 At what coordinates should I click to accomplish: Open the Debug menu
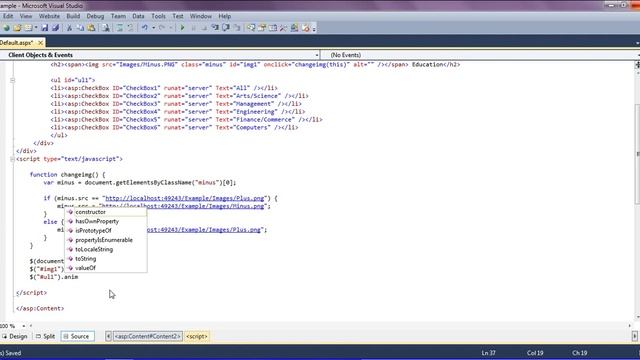coord(95,16)
